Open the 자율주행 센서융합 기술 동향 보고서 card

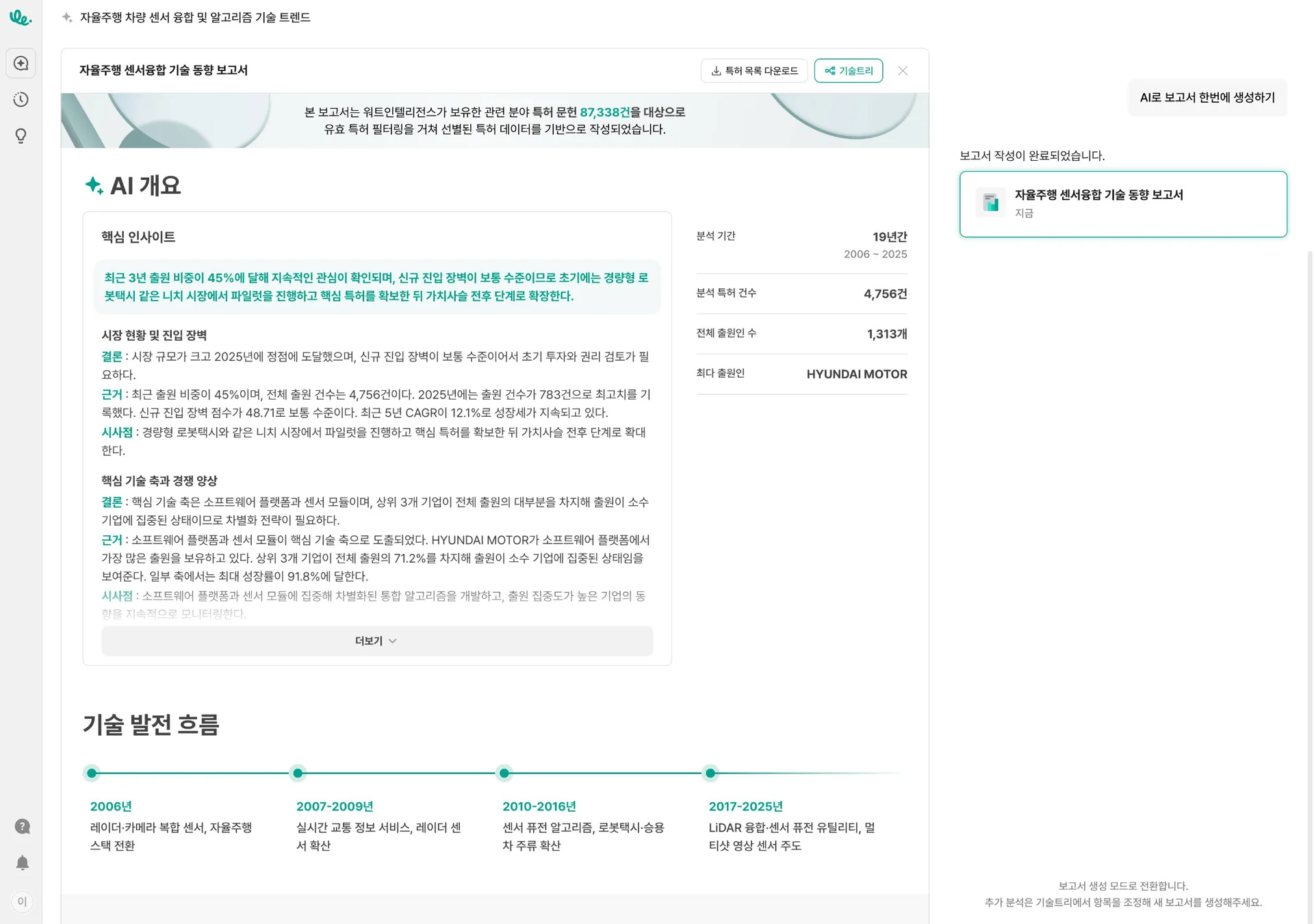click(x=1122, y=204)
